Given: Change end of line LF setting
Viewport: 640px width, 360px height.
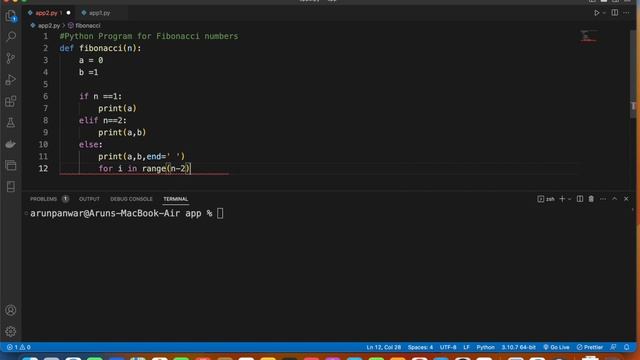Looking at the screenshot, I should (x=466, y=347).
